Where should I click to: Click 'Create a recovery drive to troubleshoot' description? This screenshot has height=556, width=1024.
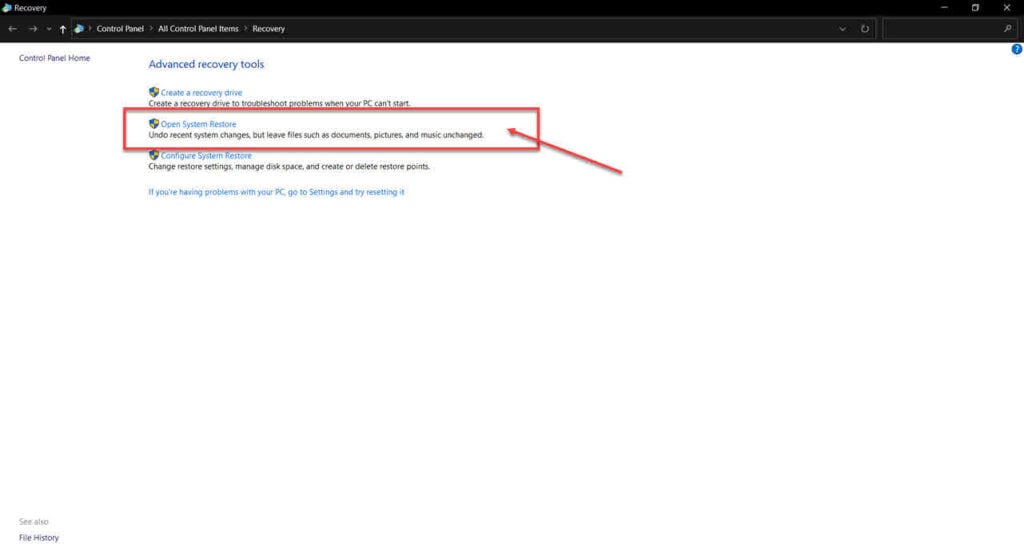pos(280,103)
